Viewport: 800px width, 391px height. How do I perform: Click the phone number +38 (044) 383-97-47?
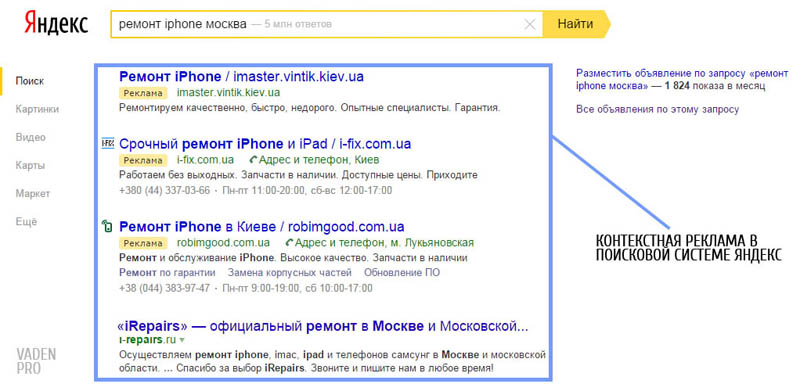pyautogui.click(x=164, y=288)
